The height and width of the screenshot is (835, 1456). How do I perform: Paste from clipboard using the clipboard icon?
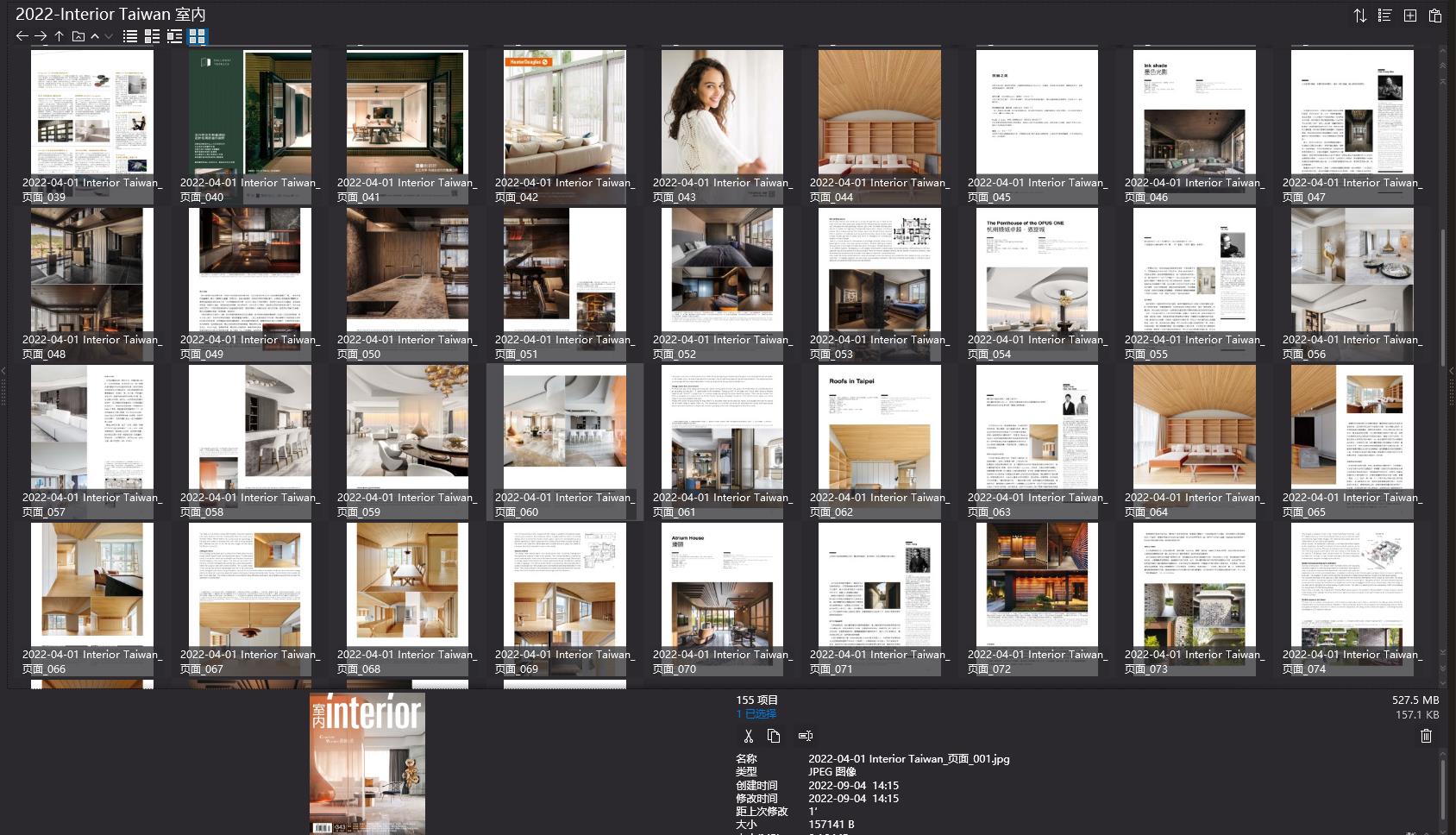tap(1438, 15)
